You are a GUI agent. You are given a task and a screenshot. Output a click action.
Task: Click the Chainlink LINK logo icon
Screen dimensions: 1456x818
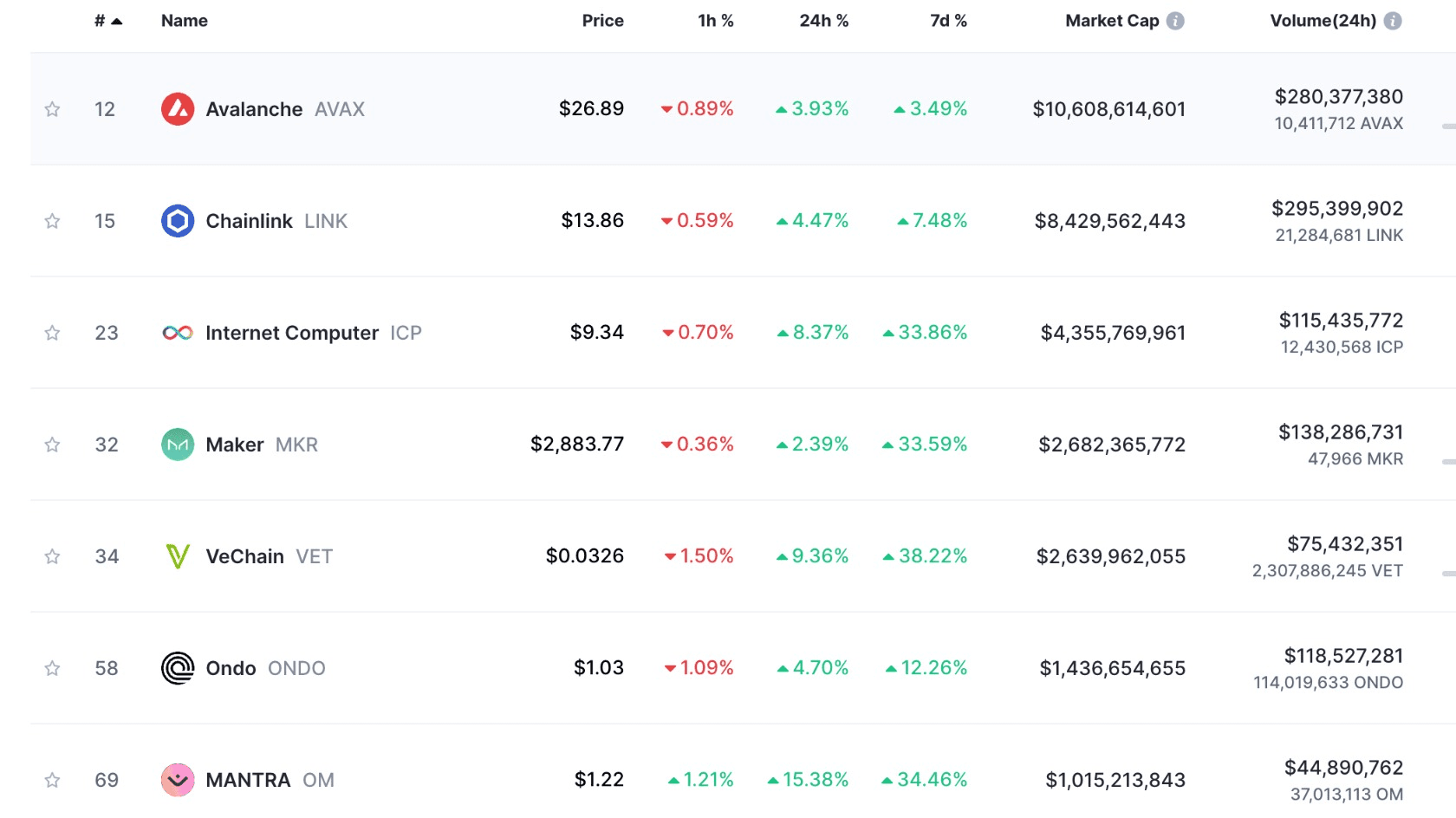pyautogui.click(x=178, y=221)
